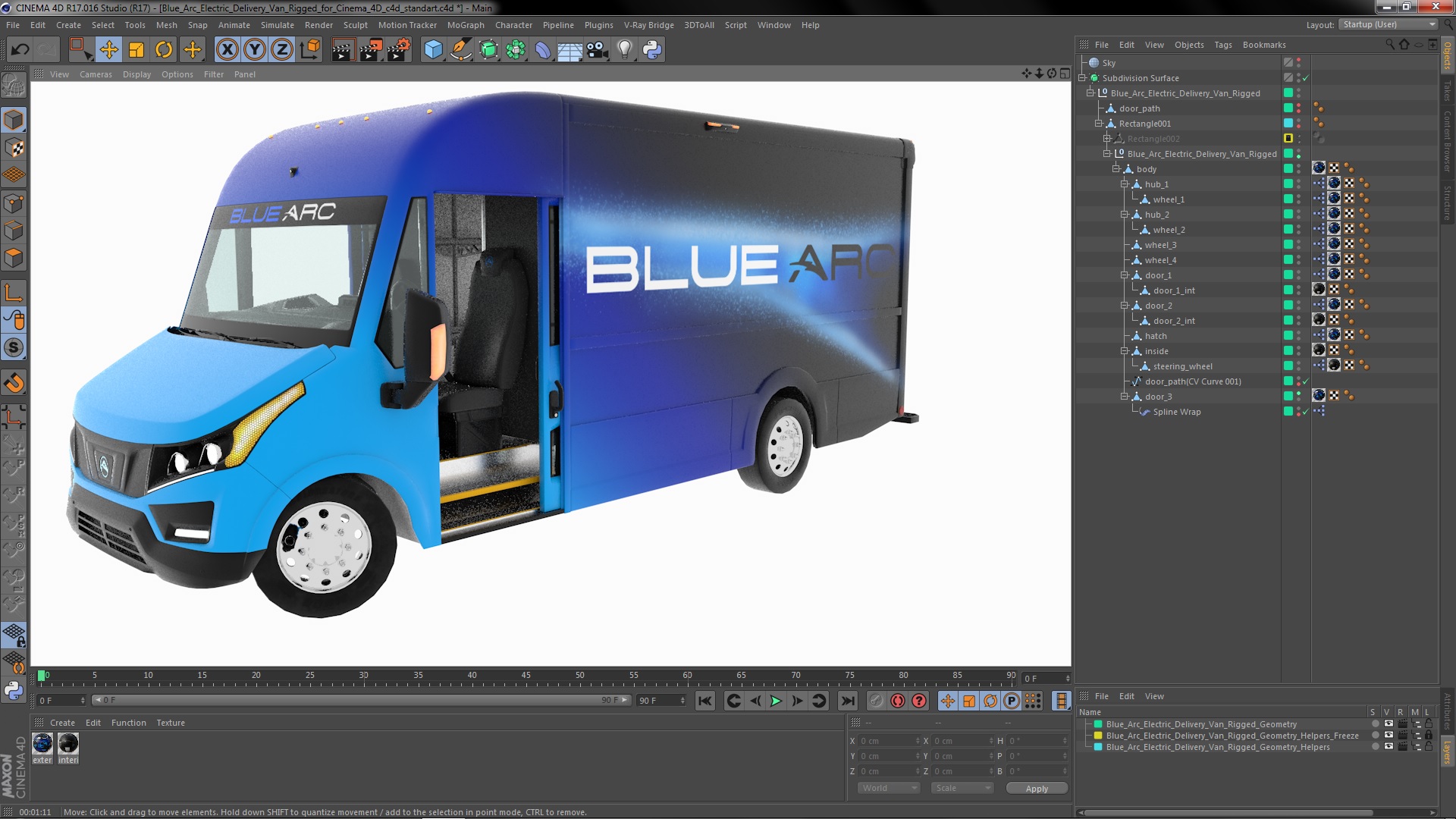Select the exter material thumbnail
Screen dimensions: 1456x819
click(x=42, y=744)
